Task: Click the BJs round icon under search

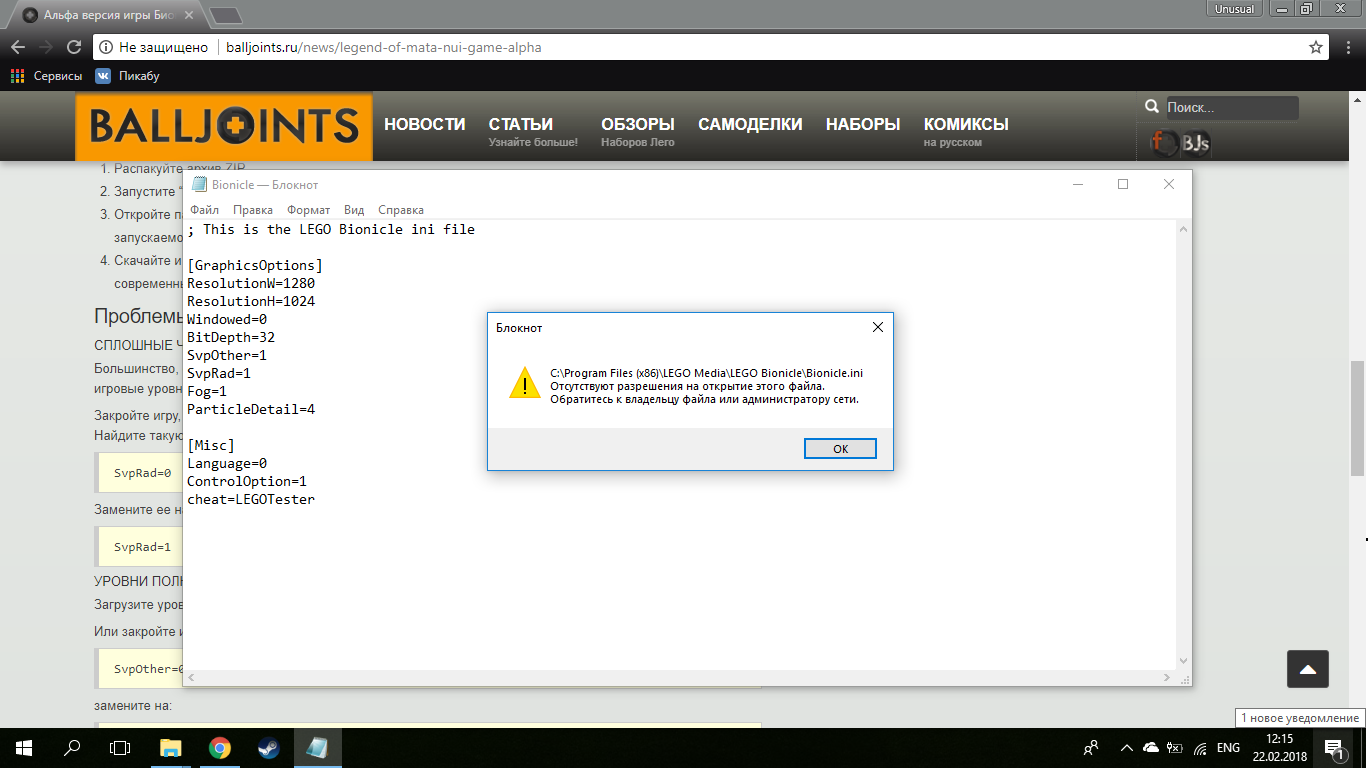Action: pos(1196,143)
